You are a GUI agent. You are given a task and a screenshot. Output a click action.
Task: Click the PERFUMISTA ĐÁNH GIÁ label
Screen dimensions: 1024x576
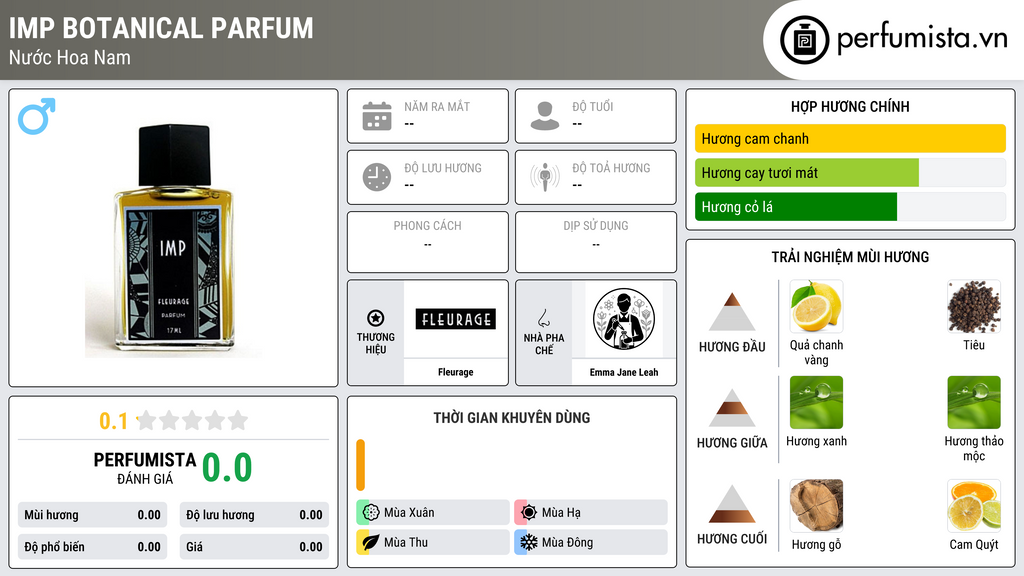point(145,468)
